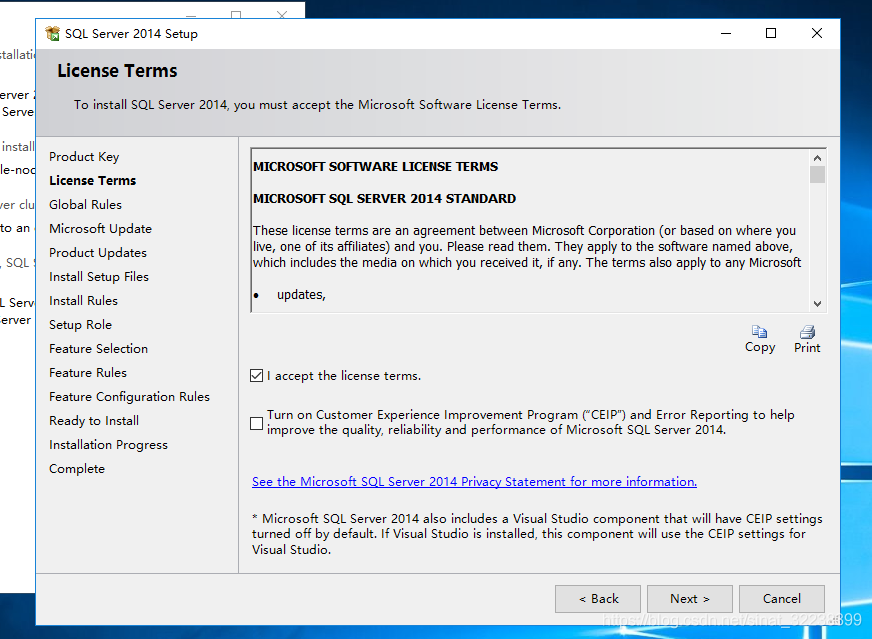872x639 pixels.
Task: Select the Setup Role step
Action: [x=81, y=325]
